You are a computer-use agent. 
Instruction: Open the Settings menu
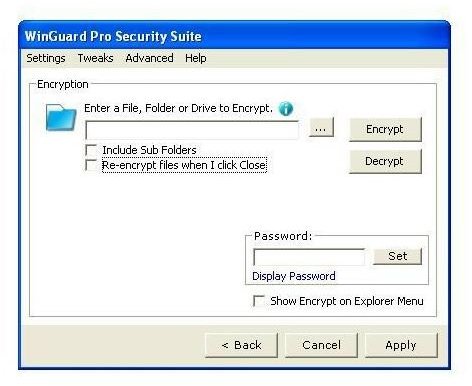click(x=46, y=58)
